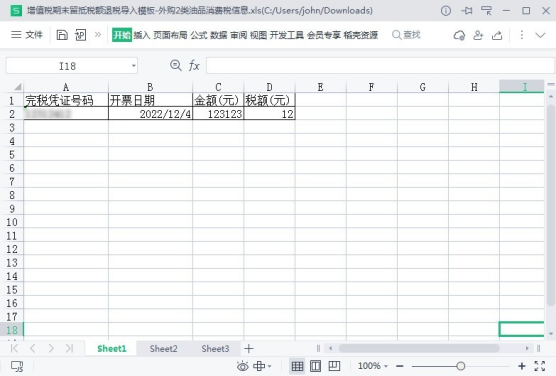556x376 pixels.
Task: Expand more quick-access tools chevron
Action: (x=98, y=34)
